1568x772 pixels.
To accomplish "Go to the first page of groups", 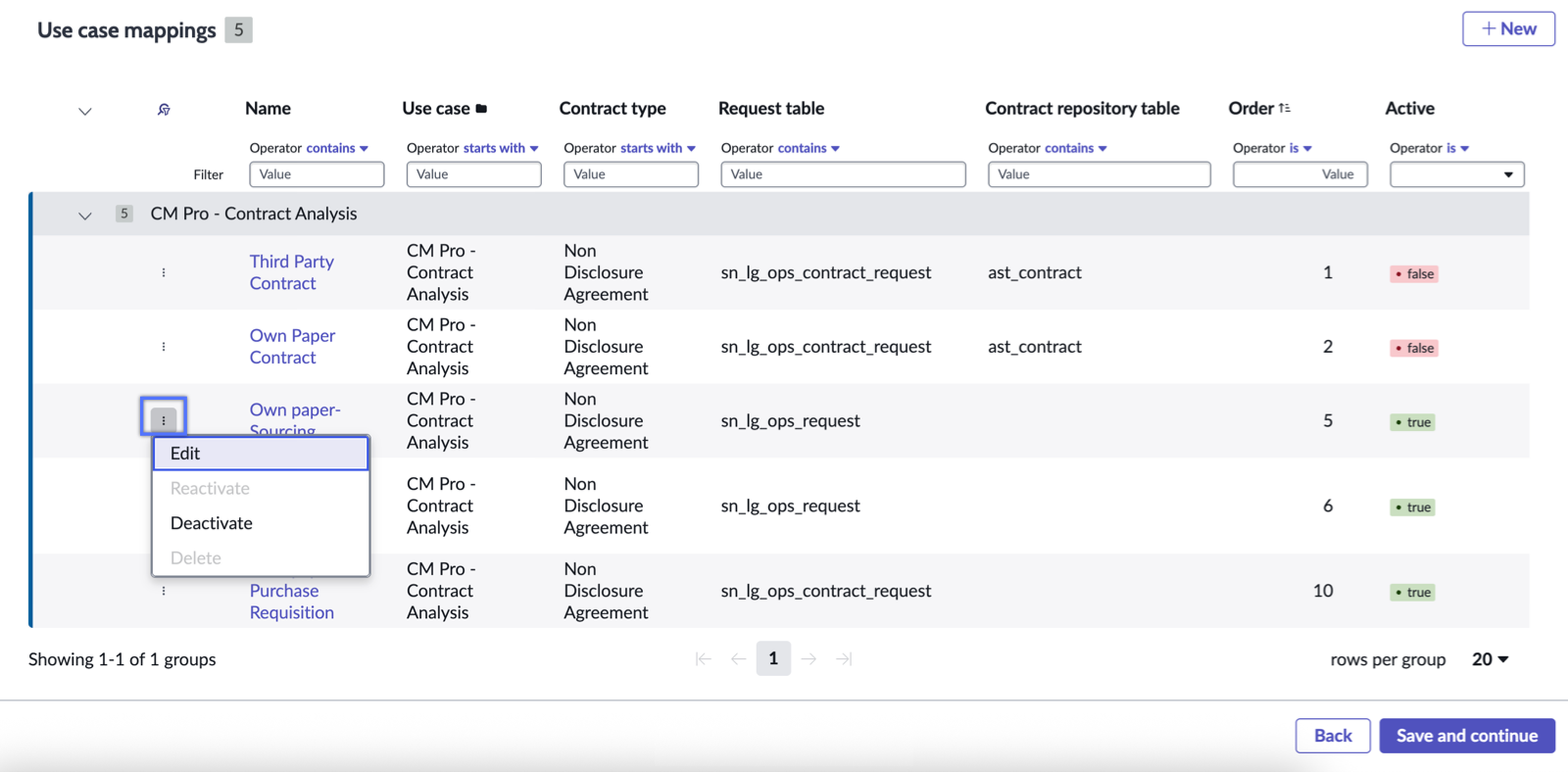I will (703, 659).
